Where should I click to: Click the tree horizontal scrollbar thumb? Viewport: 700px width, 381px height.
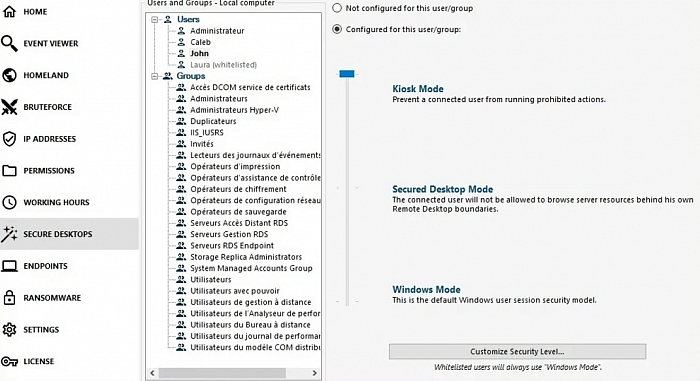[x=222, y=373]
